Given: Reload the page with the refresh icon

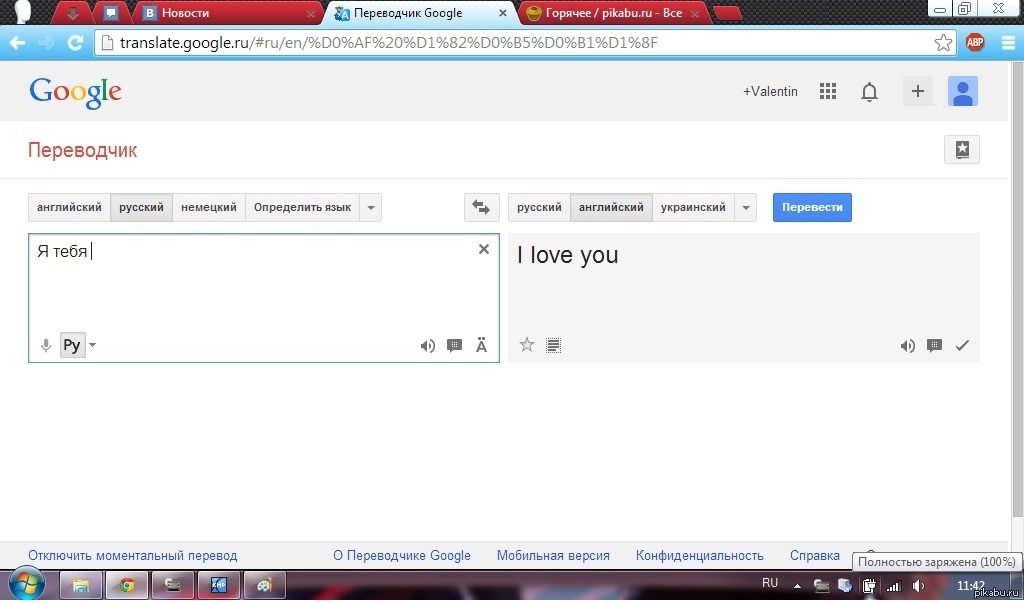Looking at the screenshot, I should 75,43.
